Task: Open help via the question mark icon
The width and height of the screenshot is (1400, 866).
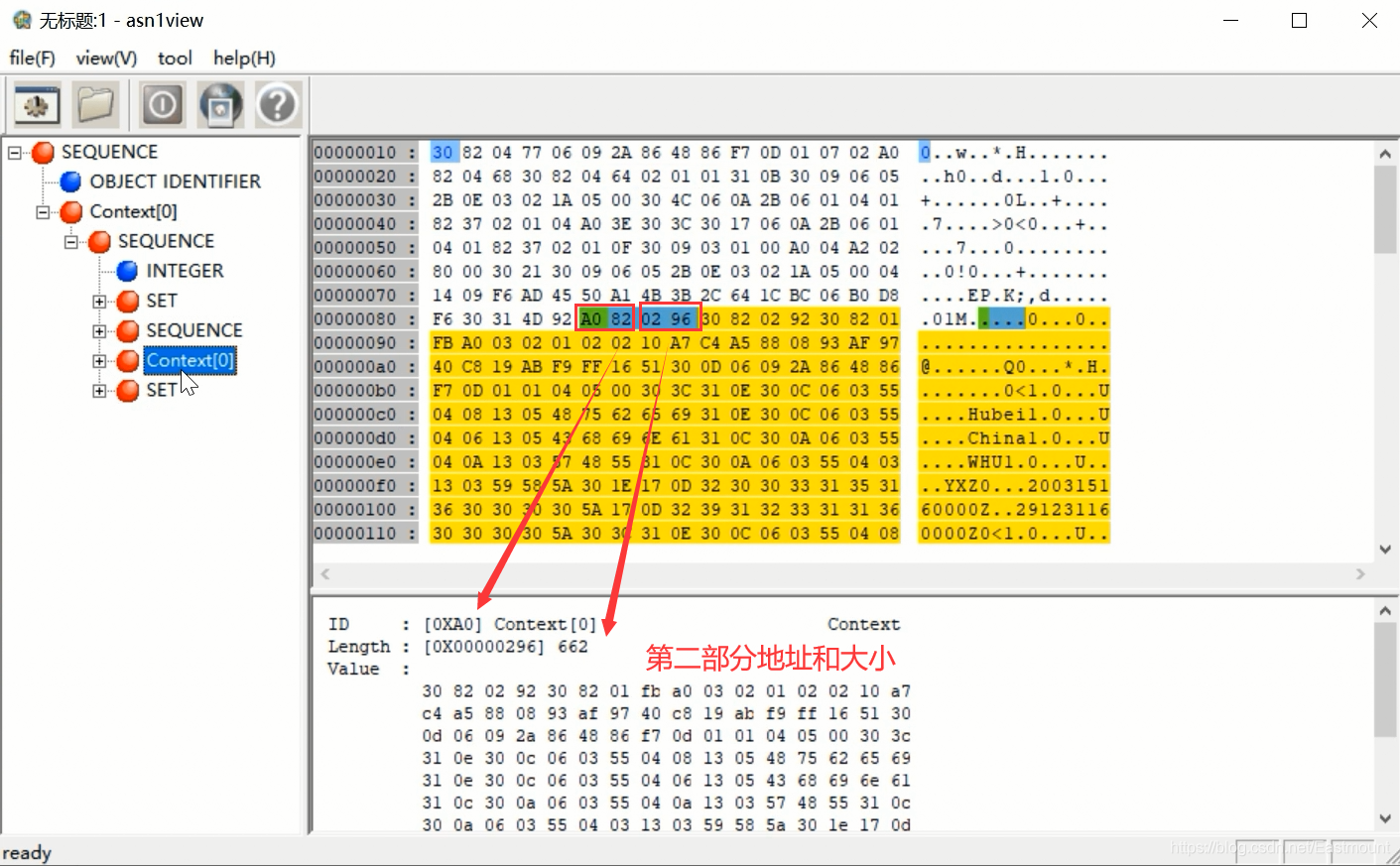Action: tap(278, 104)
